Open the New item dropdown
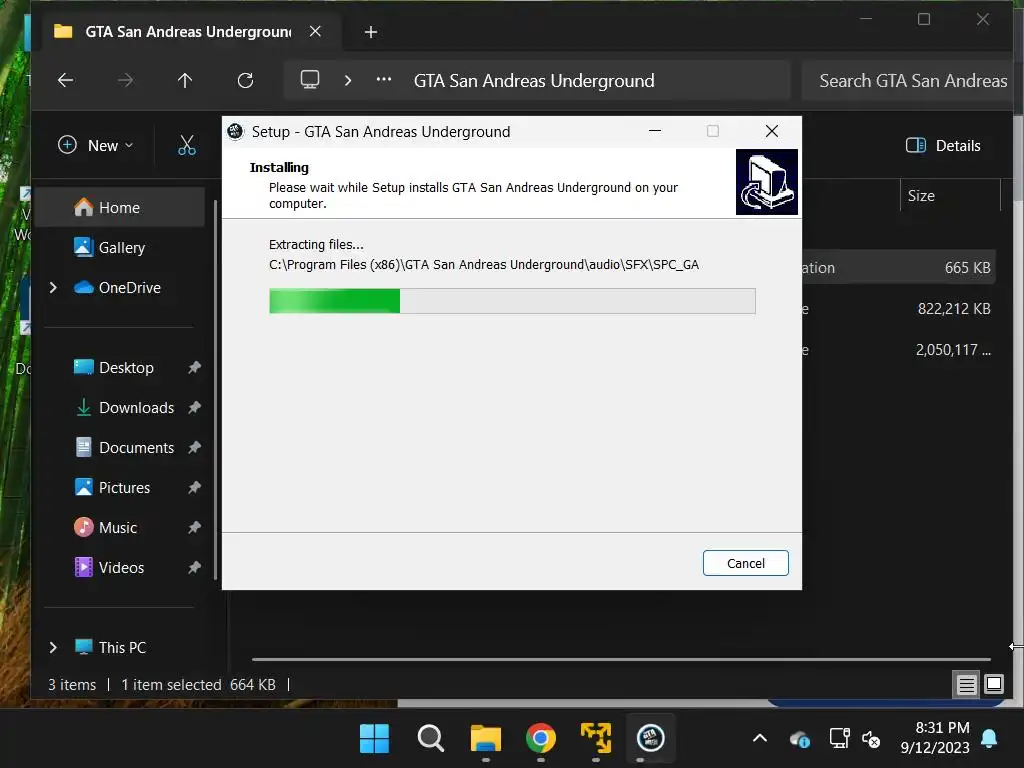This screenshot has height=768, width=1024. [95, 145]
